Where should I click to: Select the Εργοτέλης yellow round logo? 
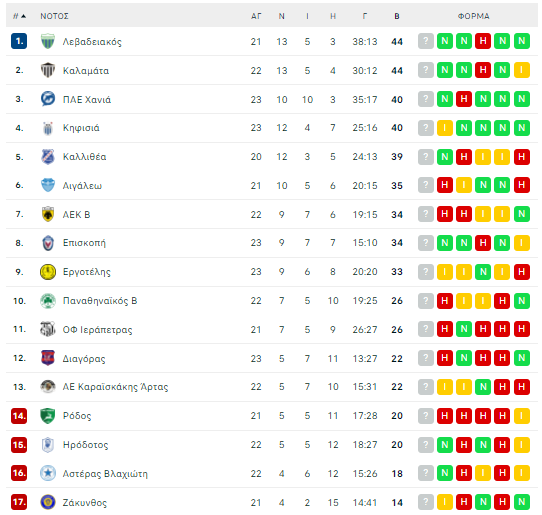[48, 272]
